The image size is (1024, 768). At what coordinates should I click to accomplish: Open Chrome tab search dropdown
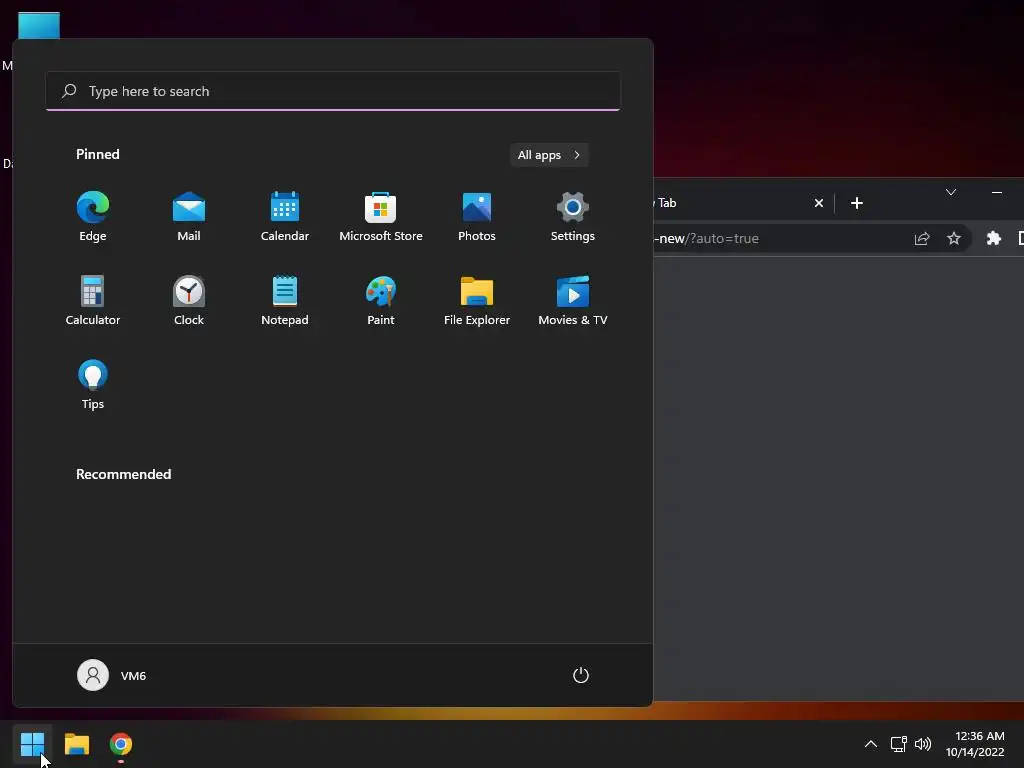point(951,192)
